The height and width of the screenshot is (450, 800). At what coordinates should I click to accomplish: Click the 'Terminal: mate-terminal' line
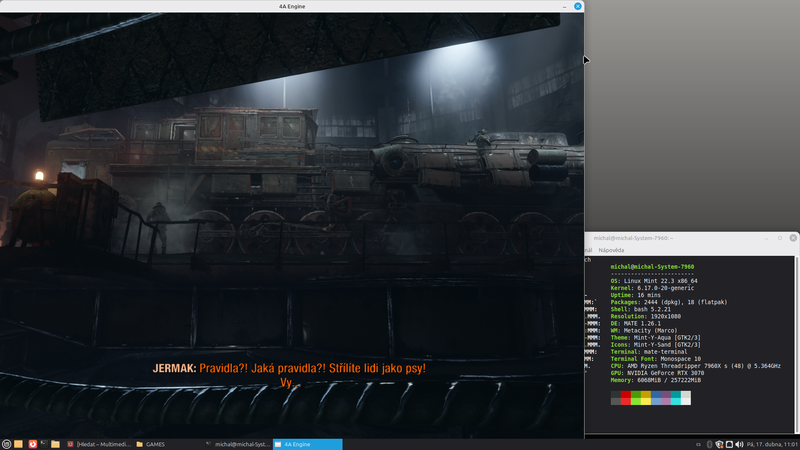[648, 352]
